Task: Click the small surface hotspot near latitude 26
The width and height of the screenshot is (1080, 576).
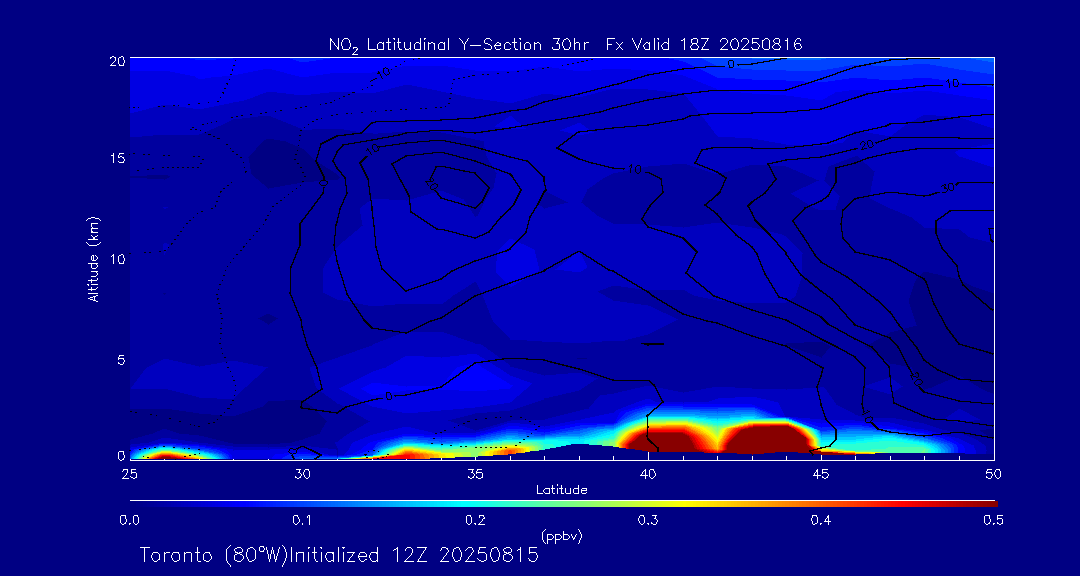Action: coord(165,454)
